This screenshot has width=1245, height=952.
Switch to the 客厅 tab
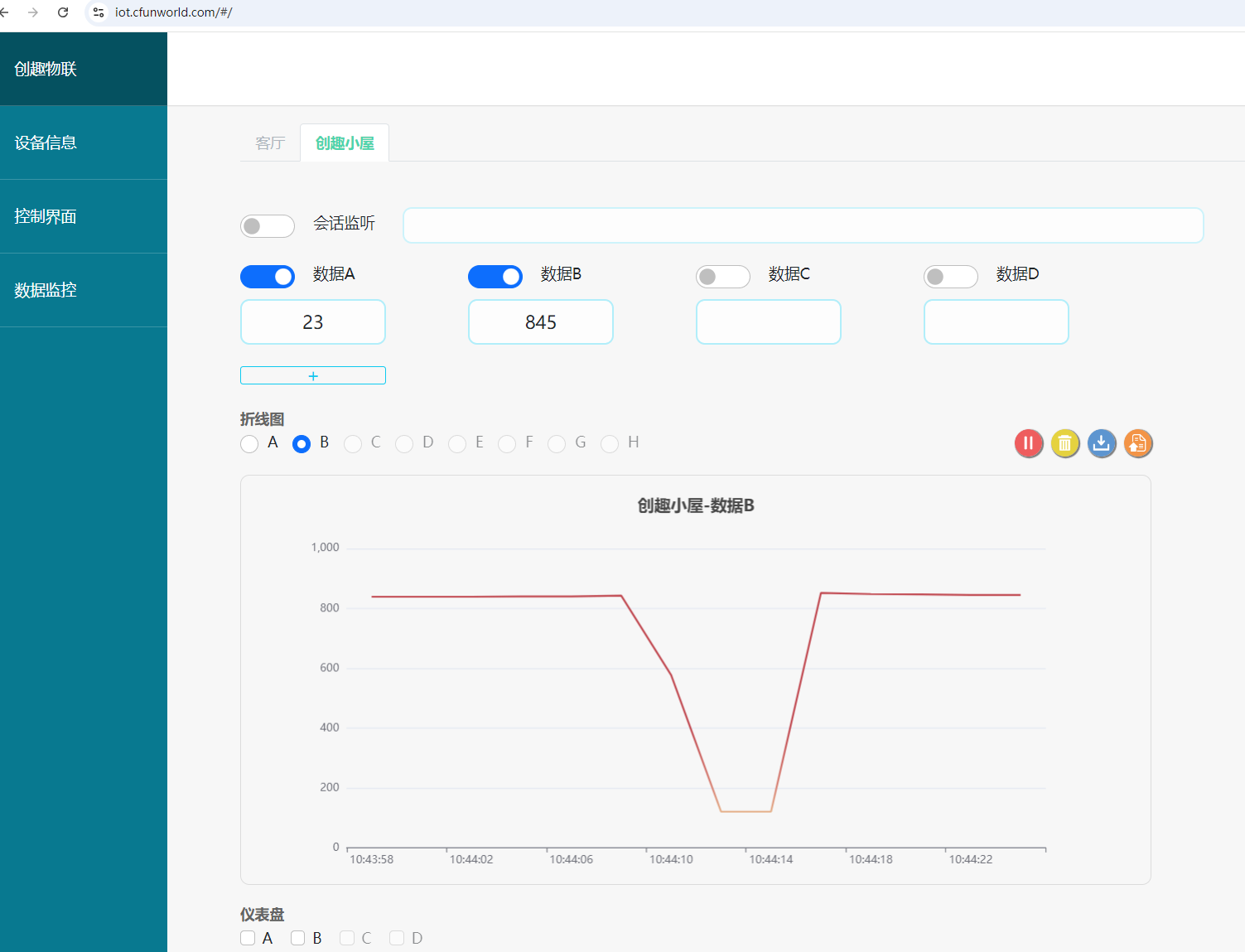pos(270,143)
